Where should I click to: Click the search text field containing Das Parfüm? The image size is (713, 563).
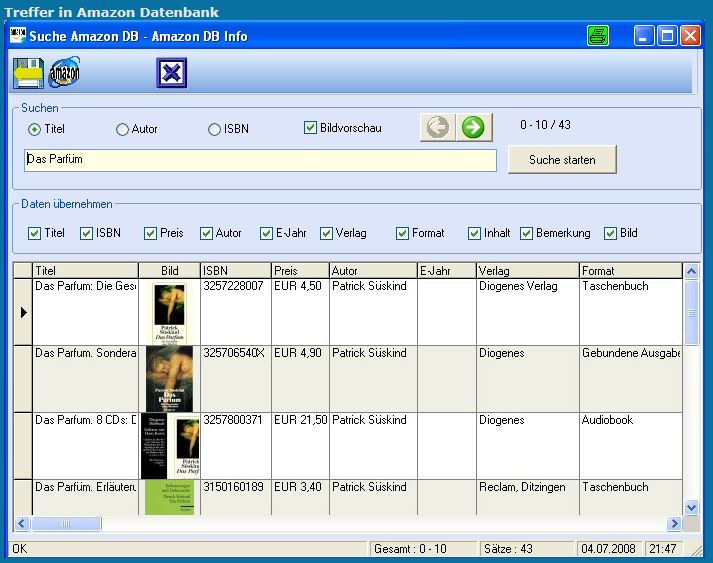260,160
